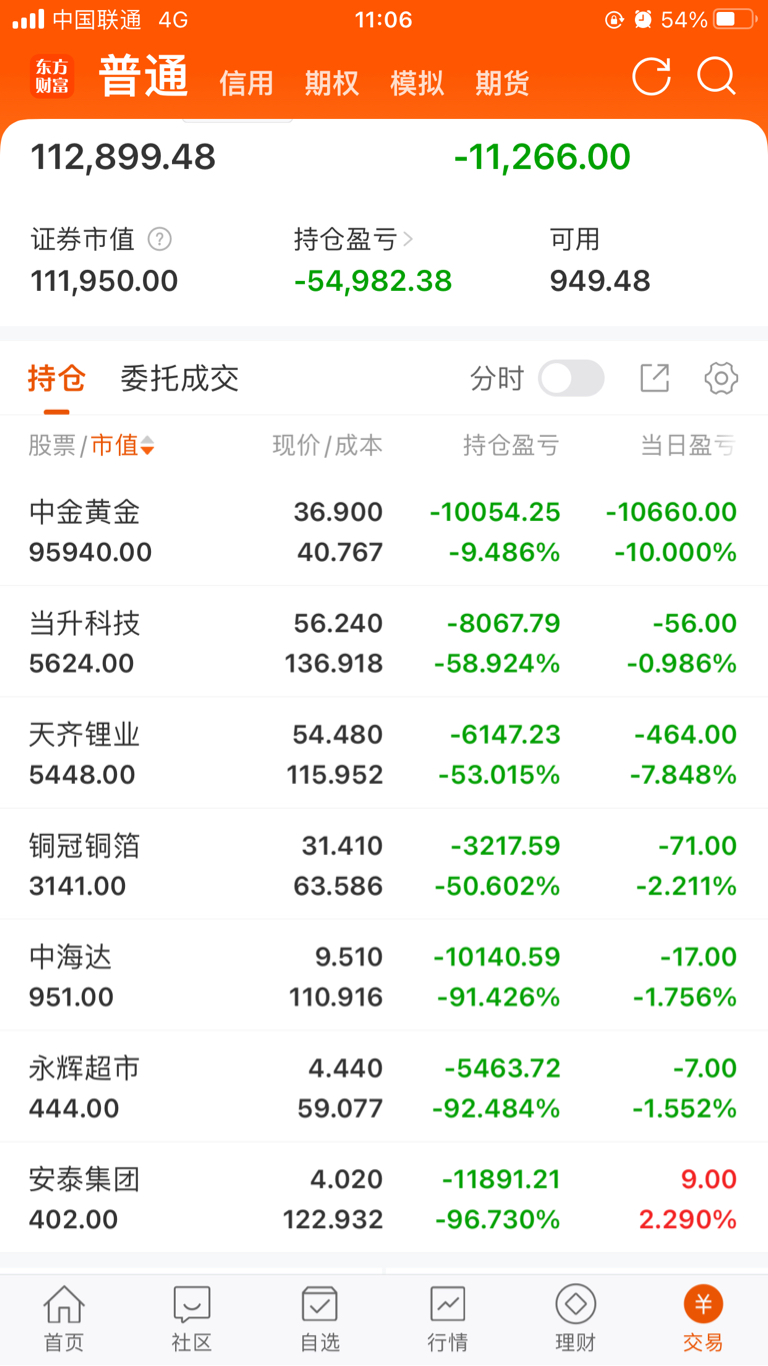Toggle the 分时 switch on
This screenshot has width=768, height=1366.
click(x=571, y=378)
